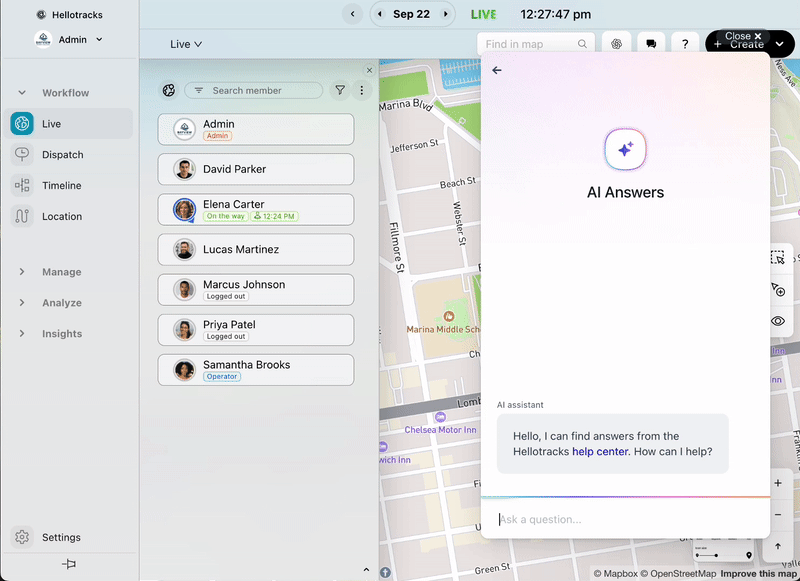Open the help center link
The width and height of the screenshot is (800, 581).
(x=600, y=451)
